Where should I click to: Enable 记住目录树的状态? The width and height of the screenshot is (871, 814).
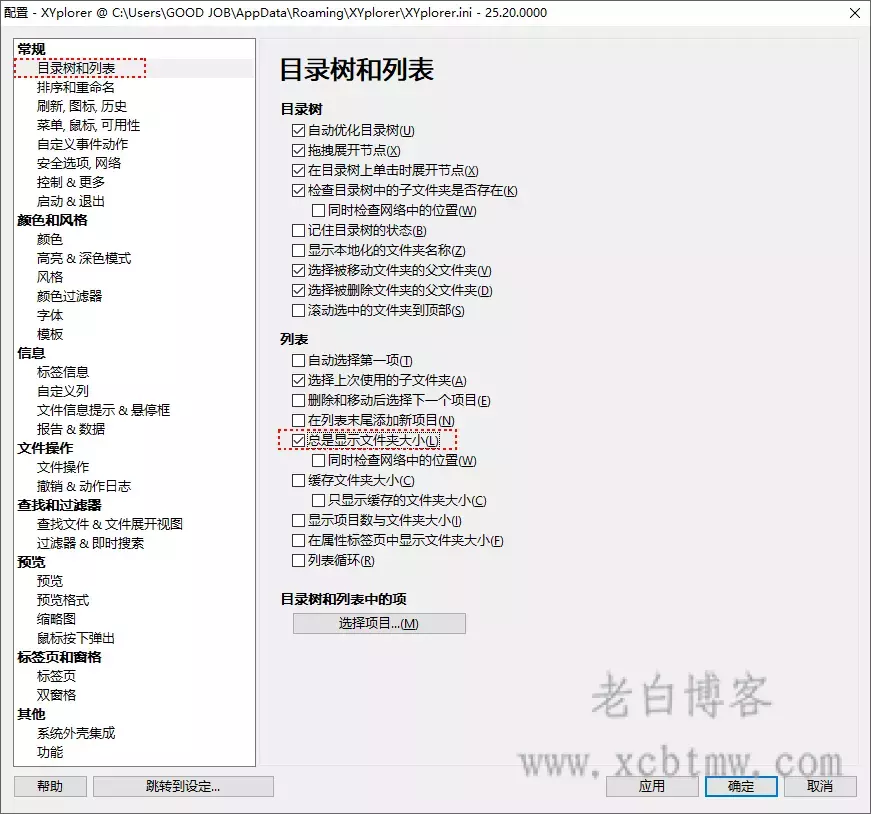click(298, 229)
